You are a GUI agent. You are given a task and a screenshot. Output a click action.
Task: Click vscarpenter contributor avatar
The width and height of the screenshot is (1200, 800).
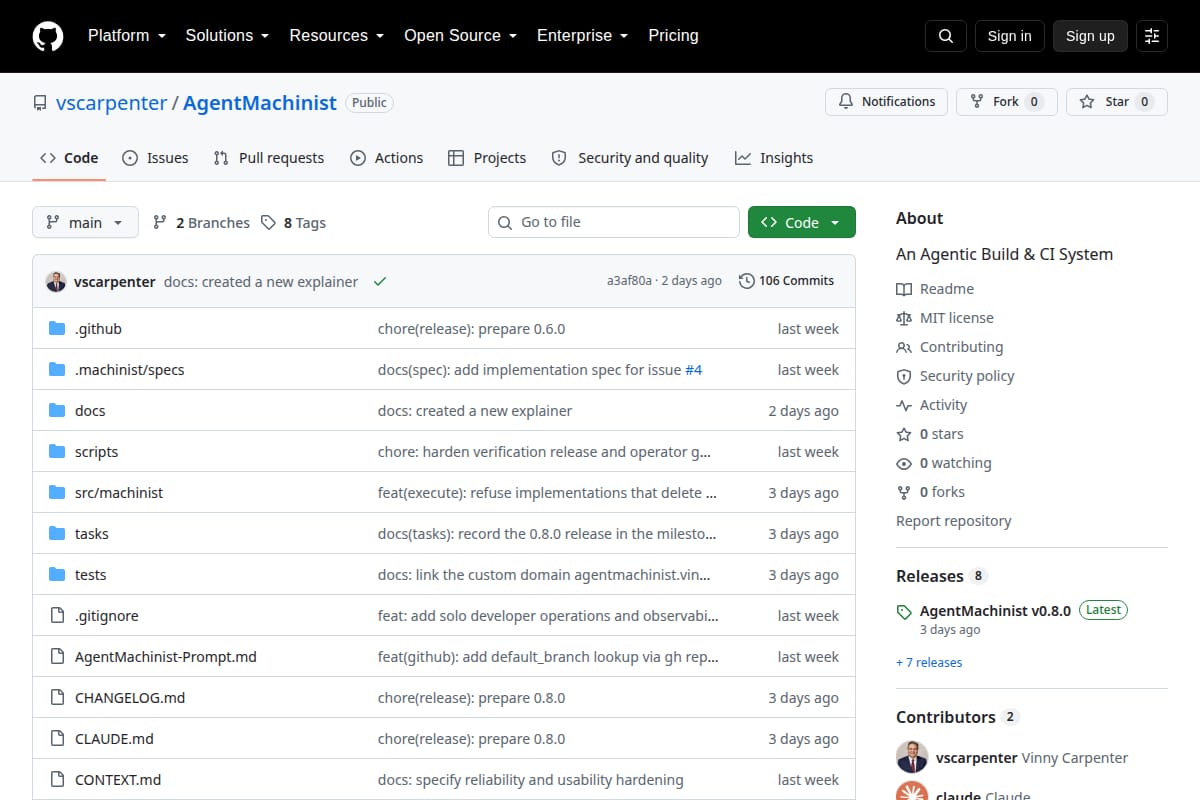pyautogui.click(x=912, y=757)
